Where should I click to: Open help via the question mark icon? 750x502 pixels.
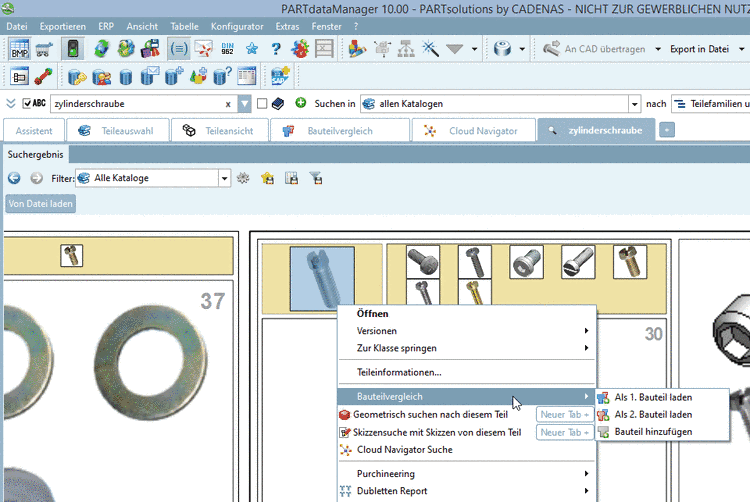point(276,49)
